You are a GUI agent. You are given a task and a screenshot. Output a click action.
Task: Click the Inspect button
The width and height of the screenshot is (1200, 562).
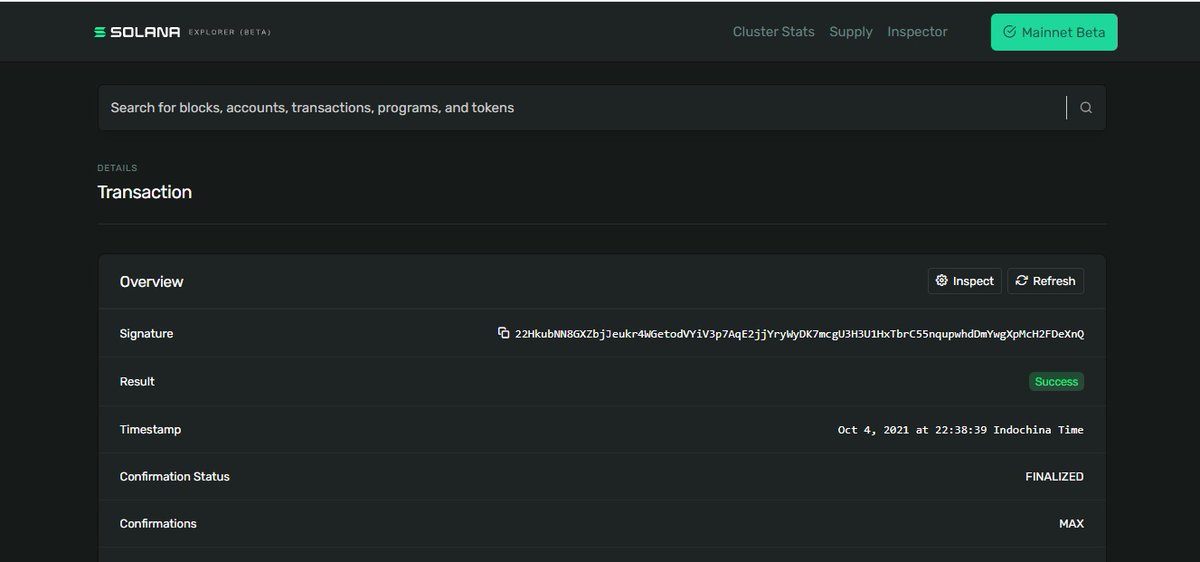point(965,281)
